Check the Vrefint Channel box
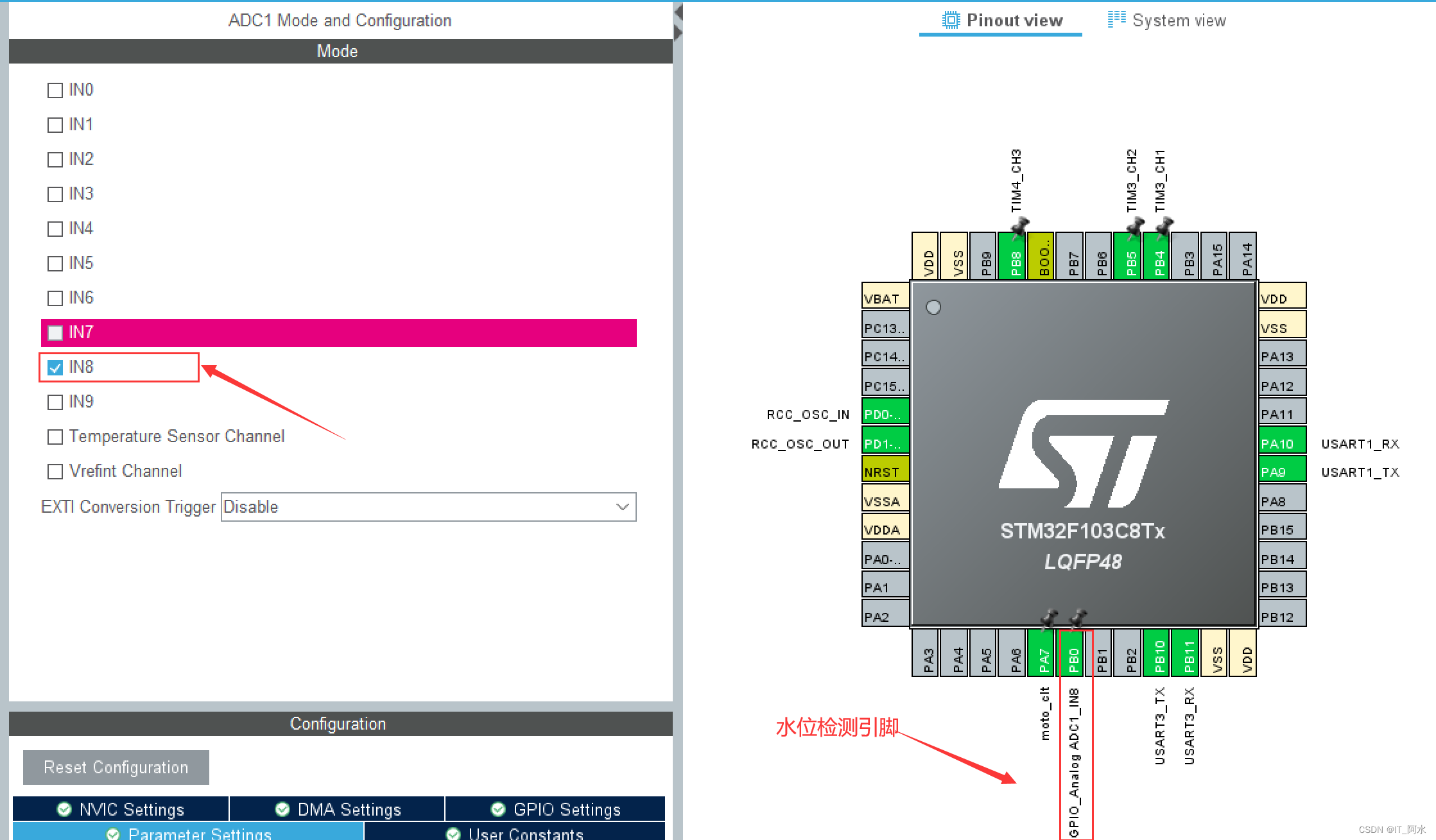The image size is (1436, 840). (55, 471)
